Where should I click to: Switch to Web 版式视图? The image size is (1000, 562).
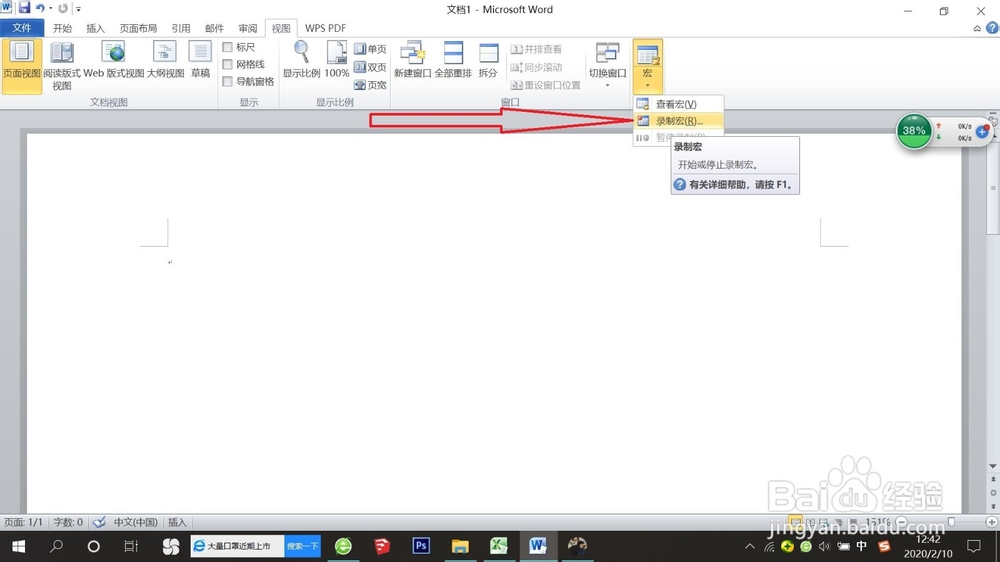click(x=114, y=61)
